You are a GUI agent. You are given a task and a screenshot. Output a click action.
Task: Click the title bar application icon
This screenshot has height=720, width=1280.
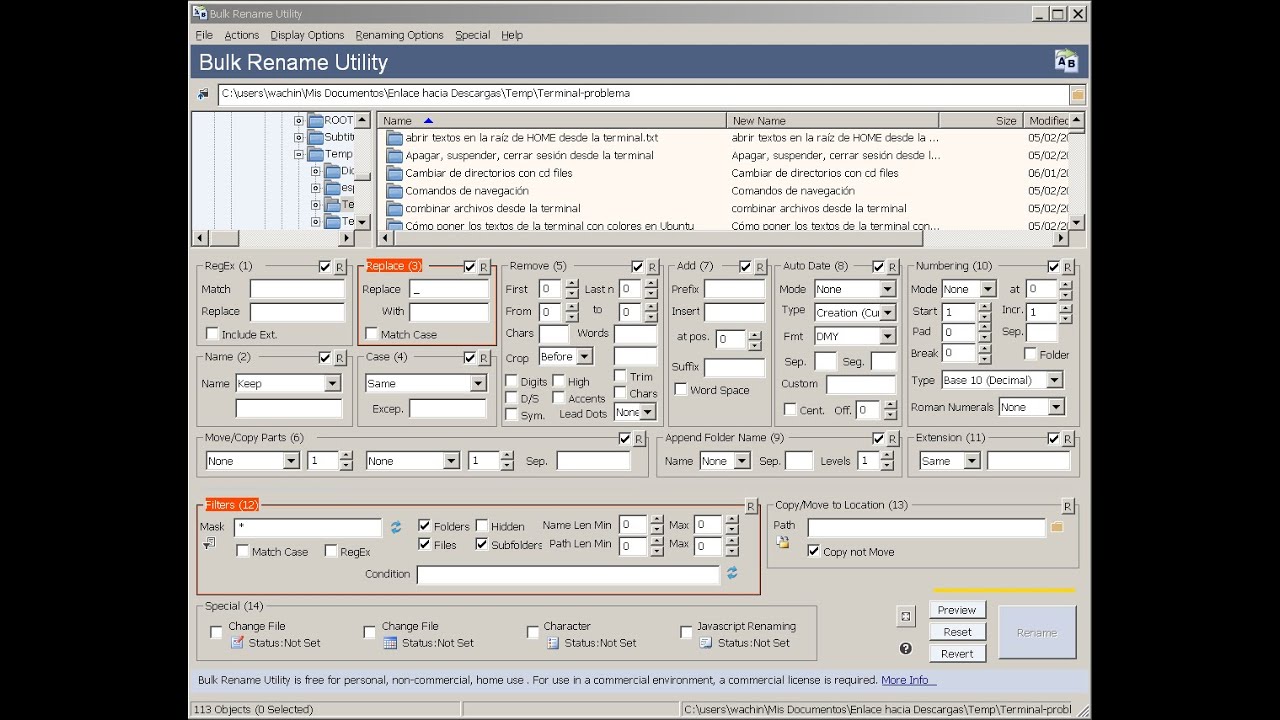pos(200,13)
